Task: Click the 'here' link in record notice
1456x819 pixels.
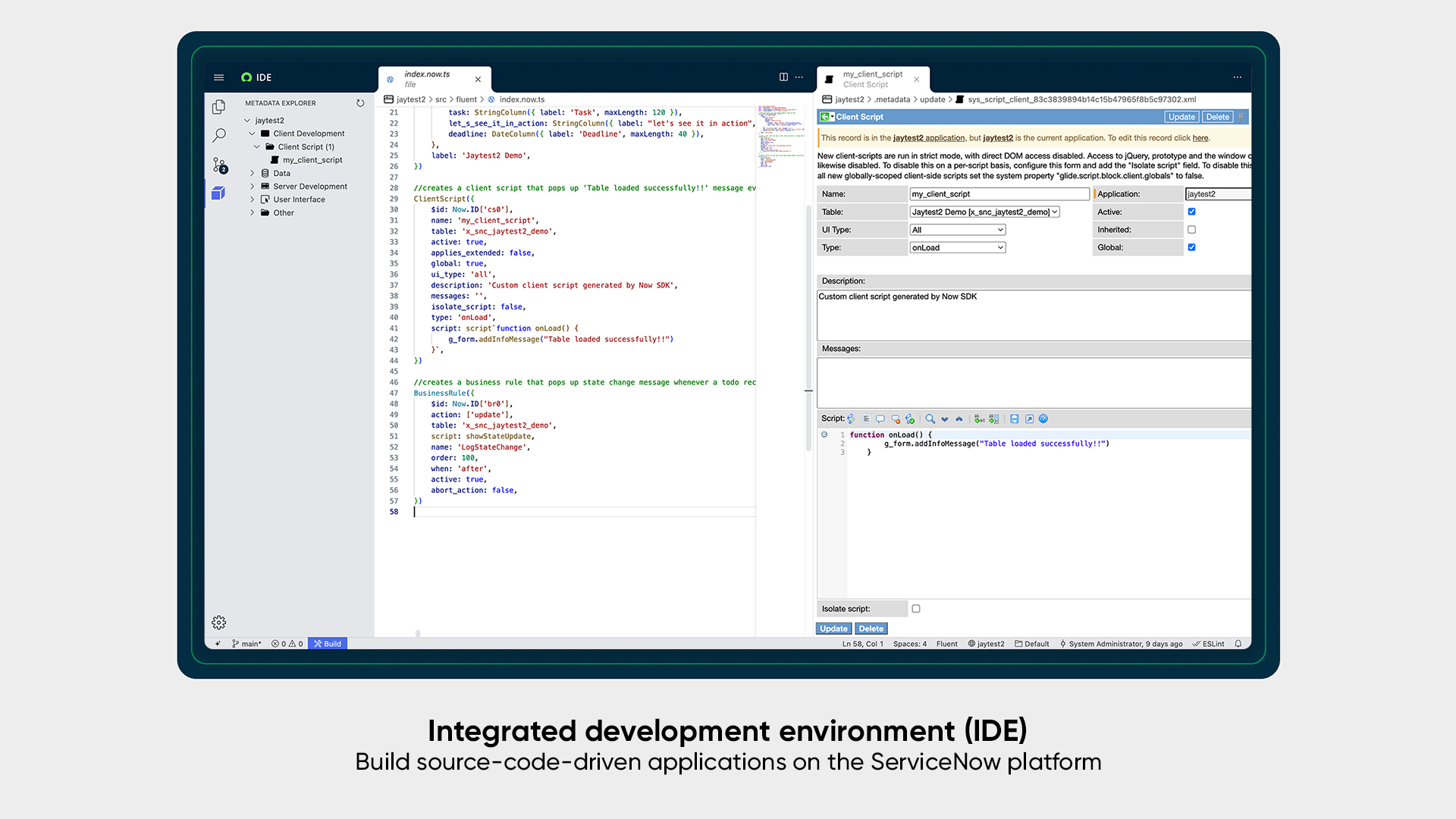Action: pyautogui.click(x=1200, y=138)
